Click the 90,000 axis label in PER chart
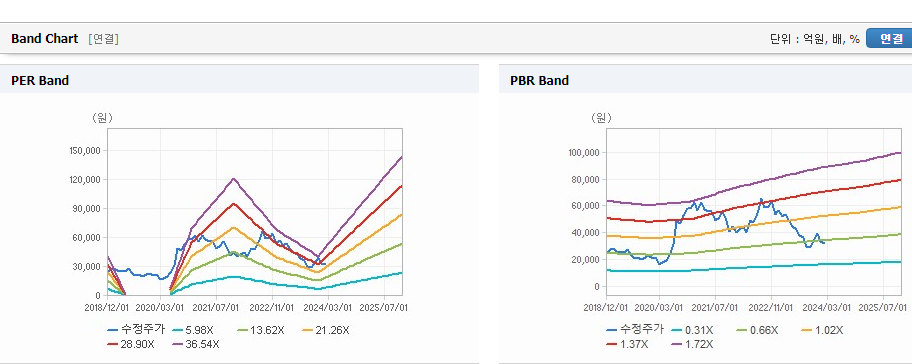This screenshot has height=364, width=912. click(x=88, y=209)
